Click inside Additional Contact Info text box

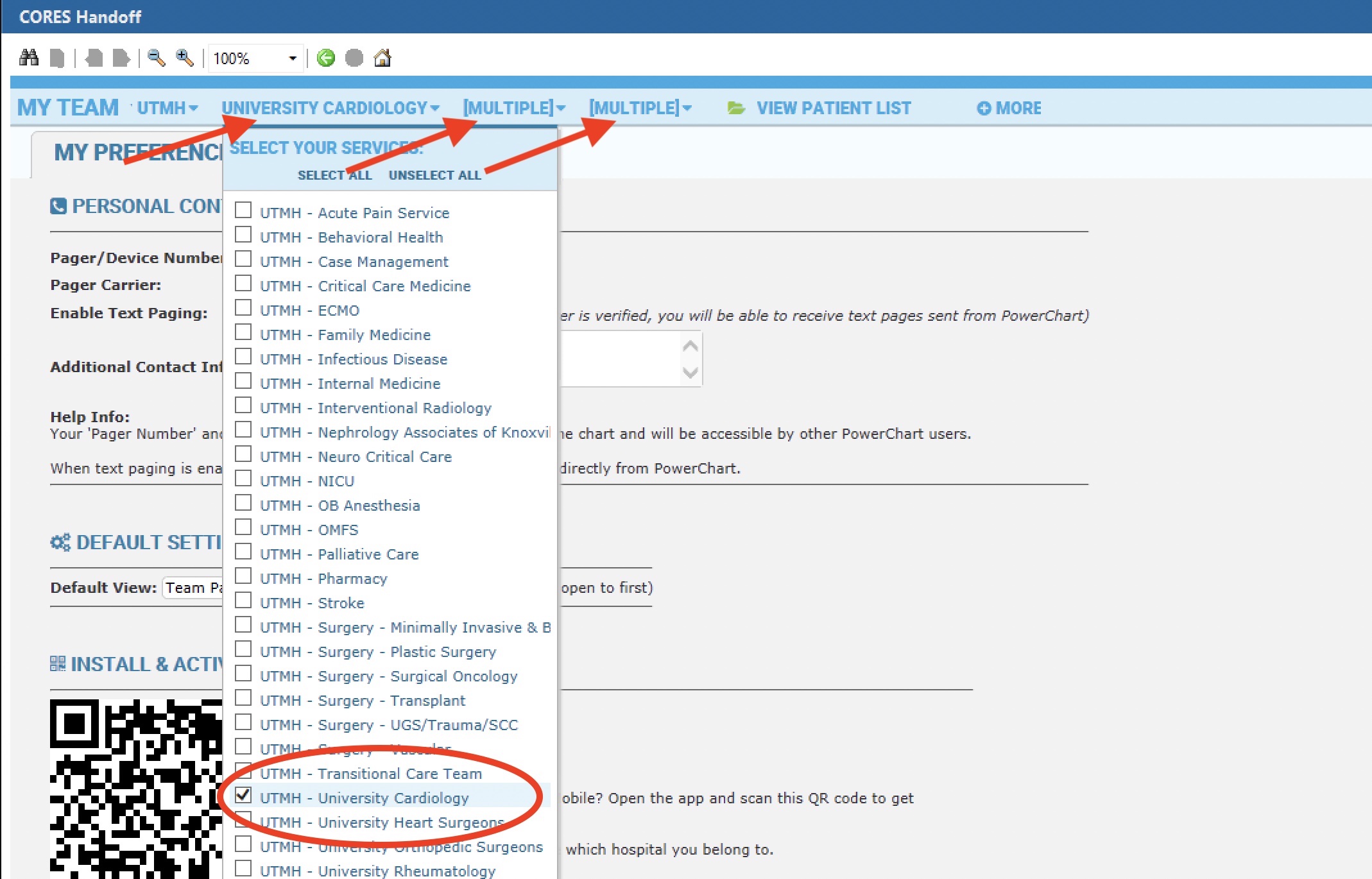point(620,359)
